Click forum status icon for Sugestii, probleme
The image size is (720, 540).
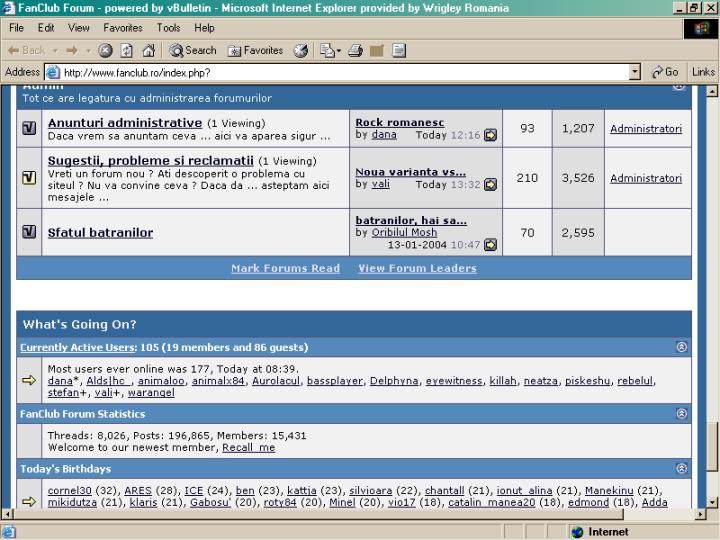tap(29, 178)
